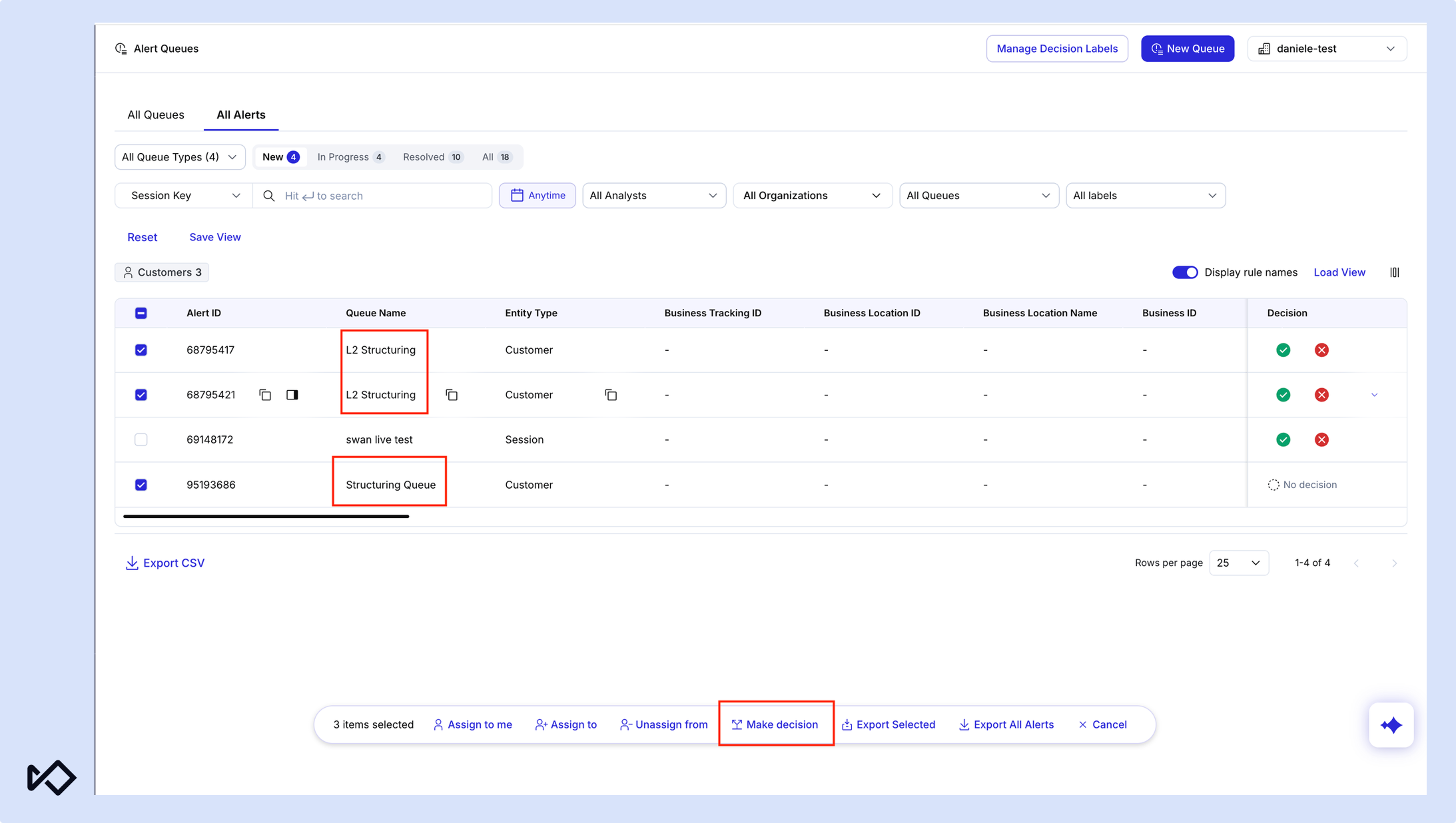1456x823 pixels.
Task: Uncheck alert 68795421 checkbox
Action: pyautogui.click(x=141, y=395)
